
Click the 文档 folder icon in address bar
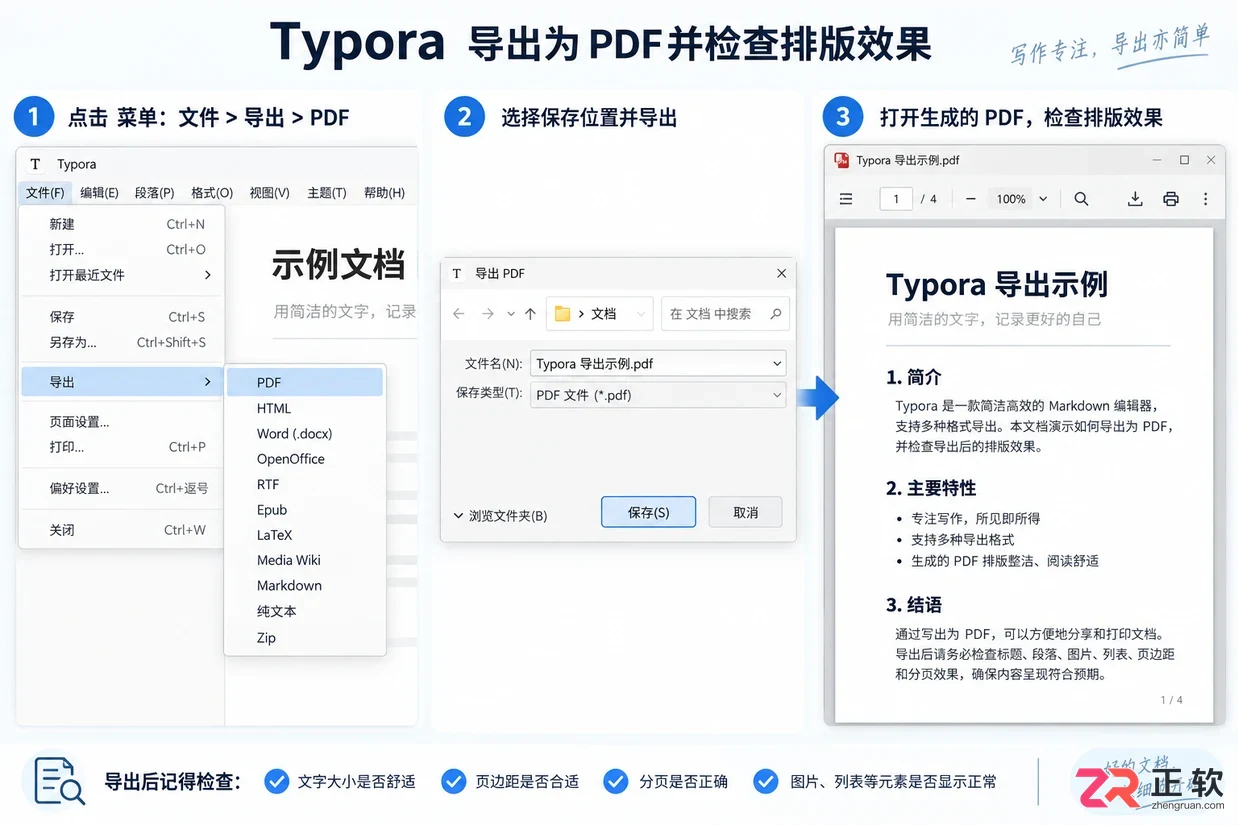click(563, 314)
